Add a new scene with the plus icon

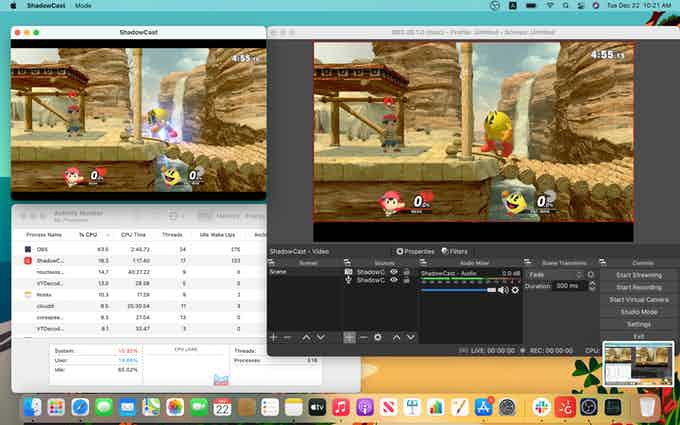274,337
